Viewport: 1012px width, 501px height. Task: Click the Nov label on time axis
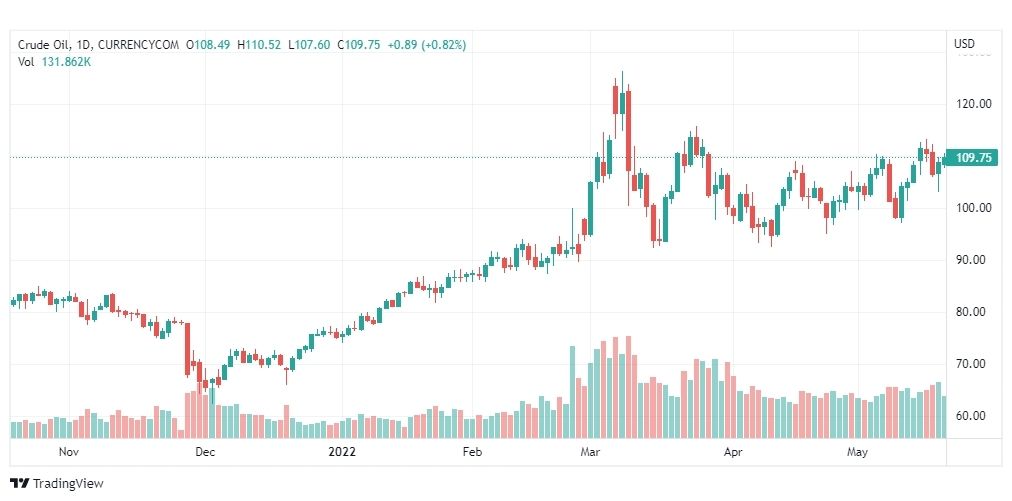point(68,452)
